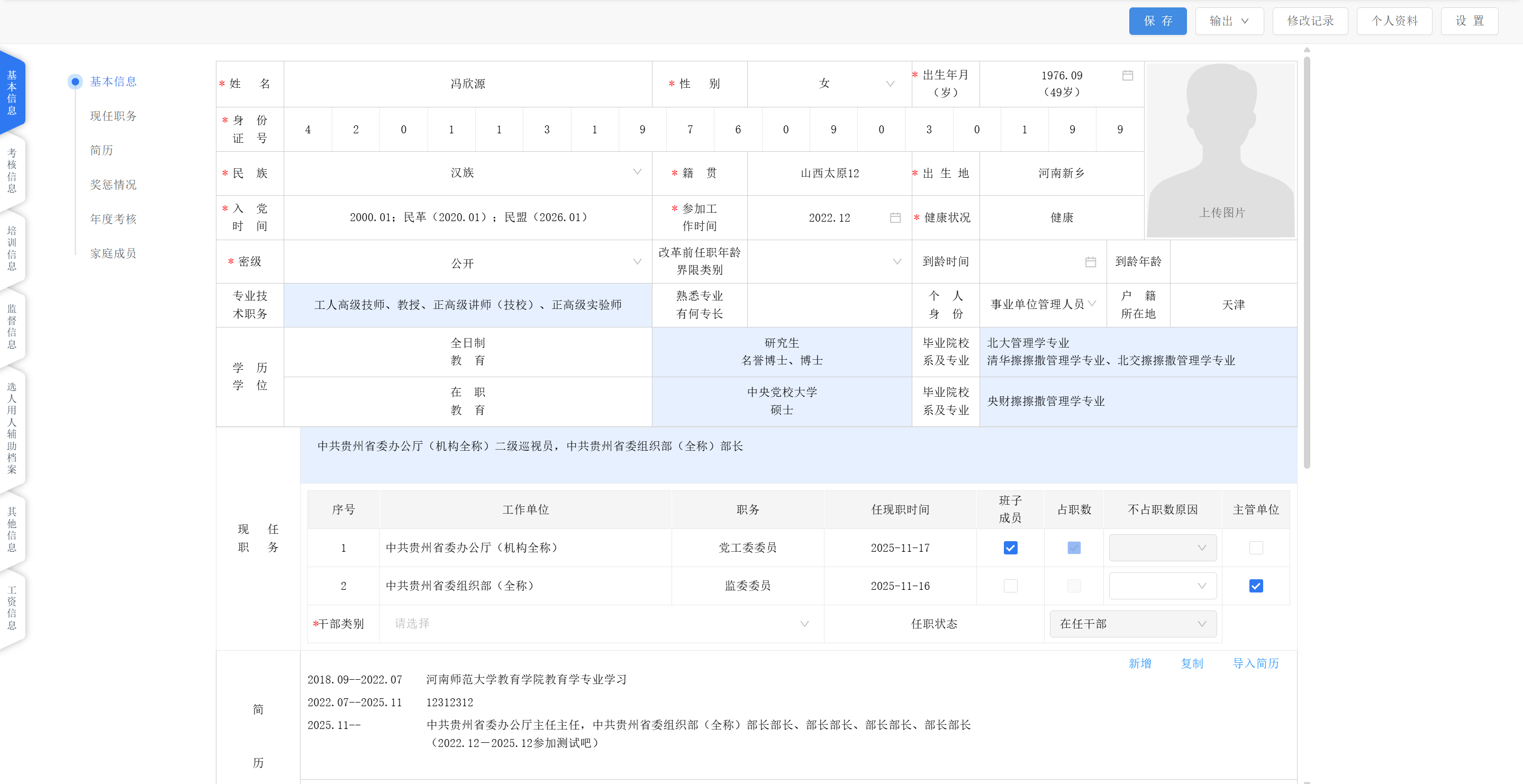This screenshot has height=784, width=1523.
Task: Click the 研究生 名誉博士、博士 education cell
Action: pyautogui.click(x=782, y=352)
